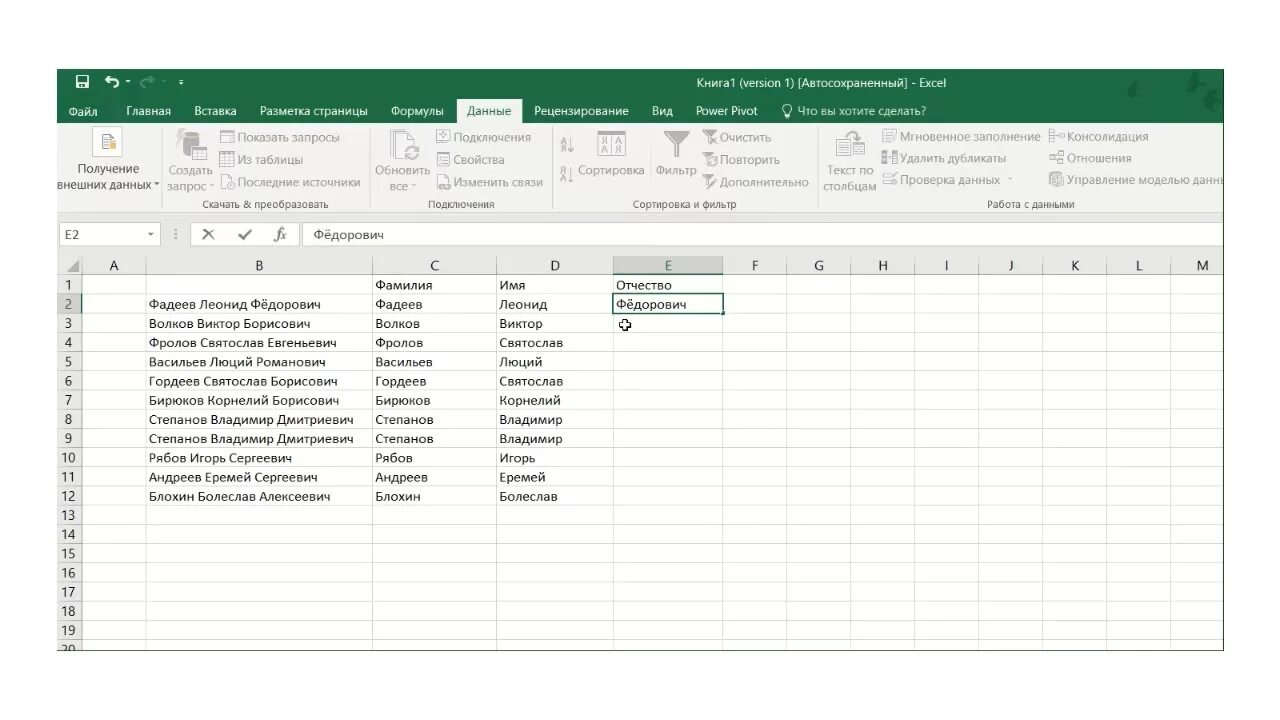Click Повторить filter button
Screen dimensions: 1280x720
pos(741,159)
